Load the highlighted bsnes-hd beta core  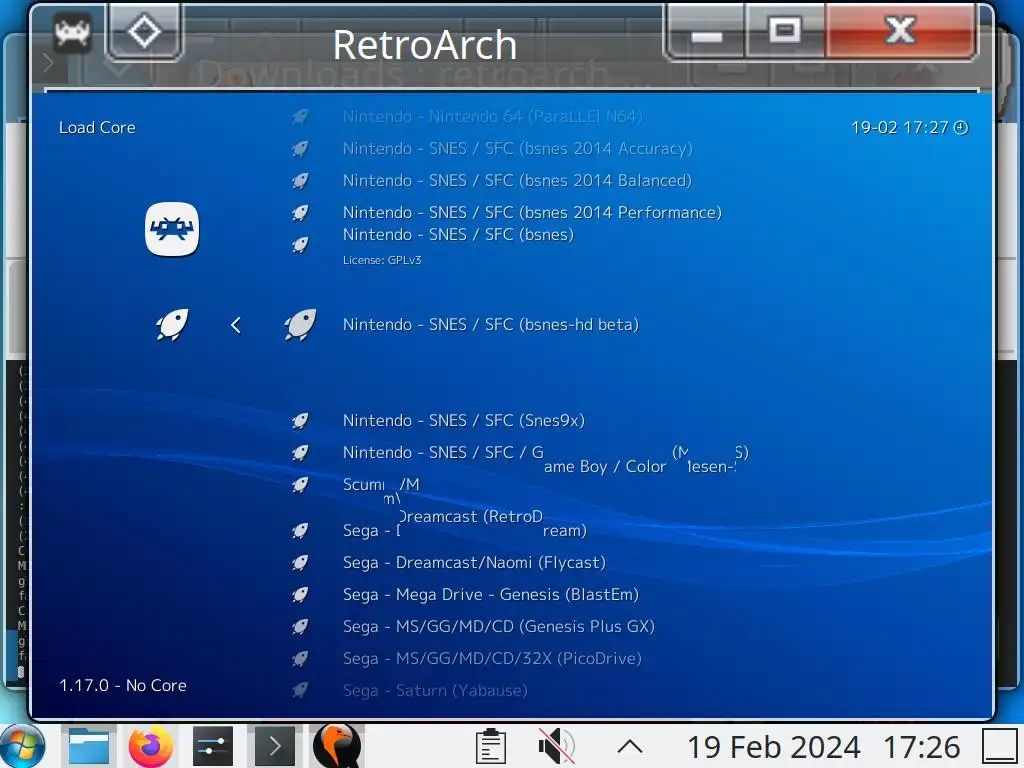tap(490, 325)
